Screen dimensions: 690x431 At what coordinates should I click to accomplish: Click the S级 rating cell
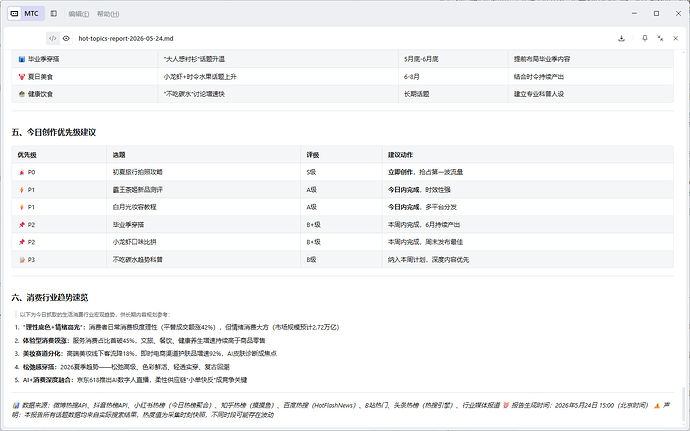click(341, 172)
